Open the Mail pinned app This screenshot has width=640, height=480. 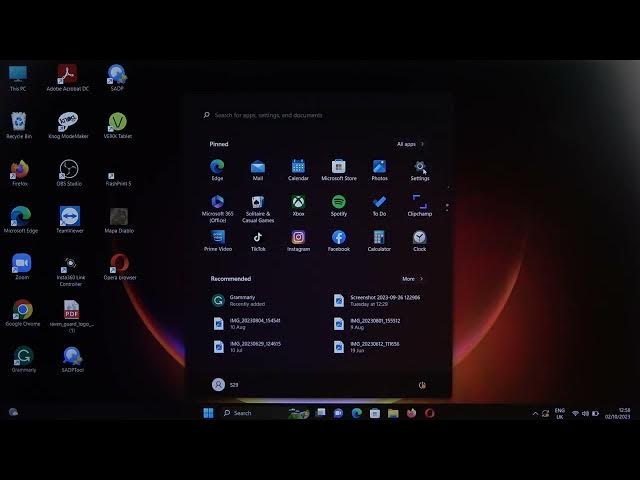pos(258,170)
